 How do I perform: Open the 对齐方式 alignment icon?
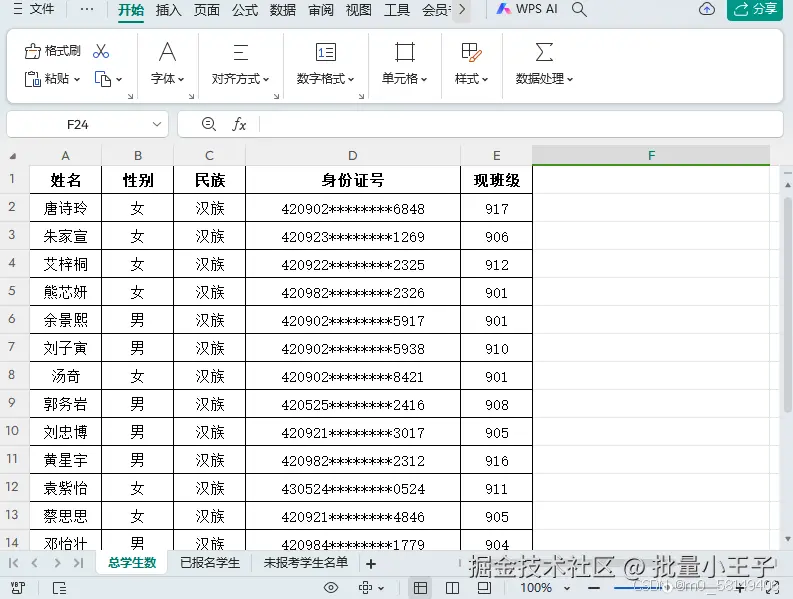(x=241, y=52)
